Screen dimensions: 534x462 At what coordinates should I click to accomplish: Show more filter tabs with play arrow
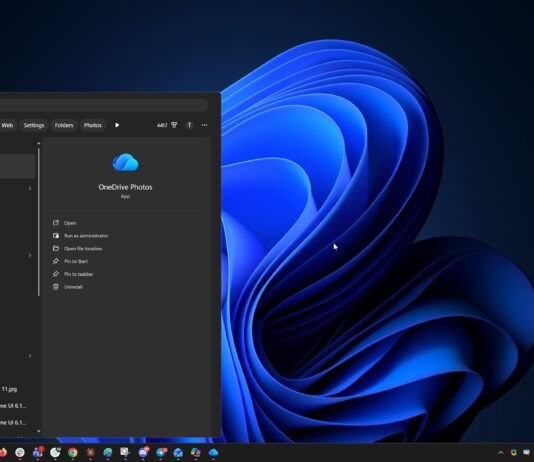coord(117,125)
